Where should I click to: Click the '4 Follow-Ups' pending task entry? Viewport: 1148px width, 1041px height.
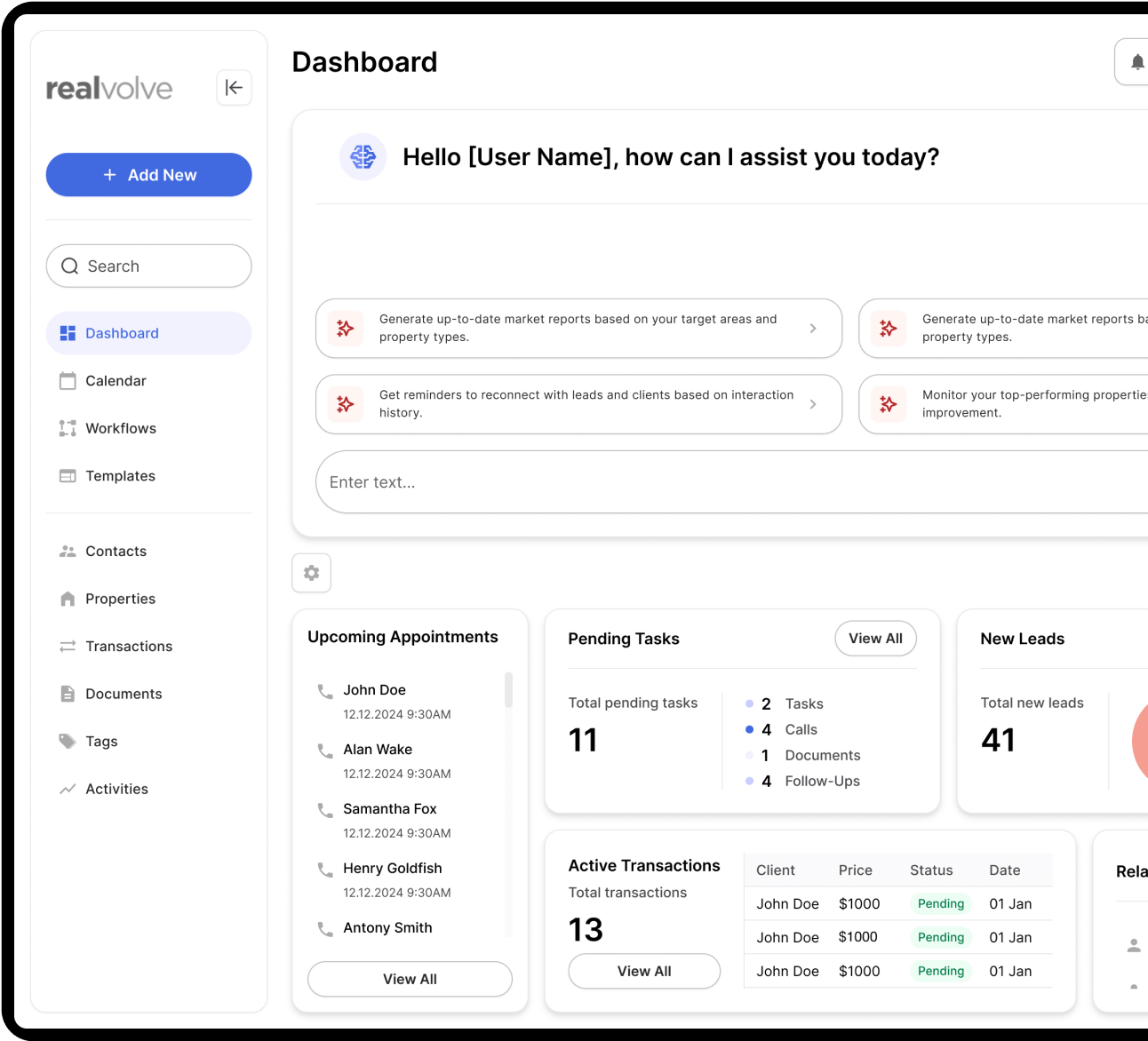tap(802, 781)
